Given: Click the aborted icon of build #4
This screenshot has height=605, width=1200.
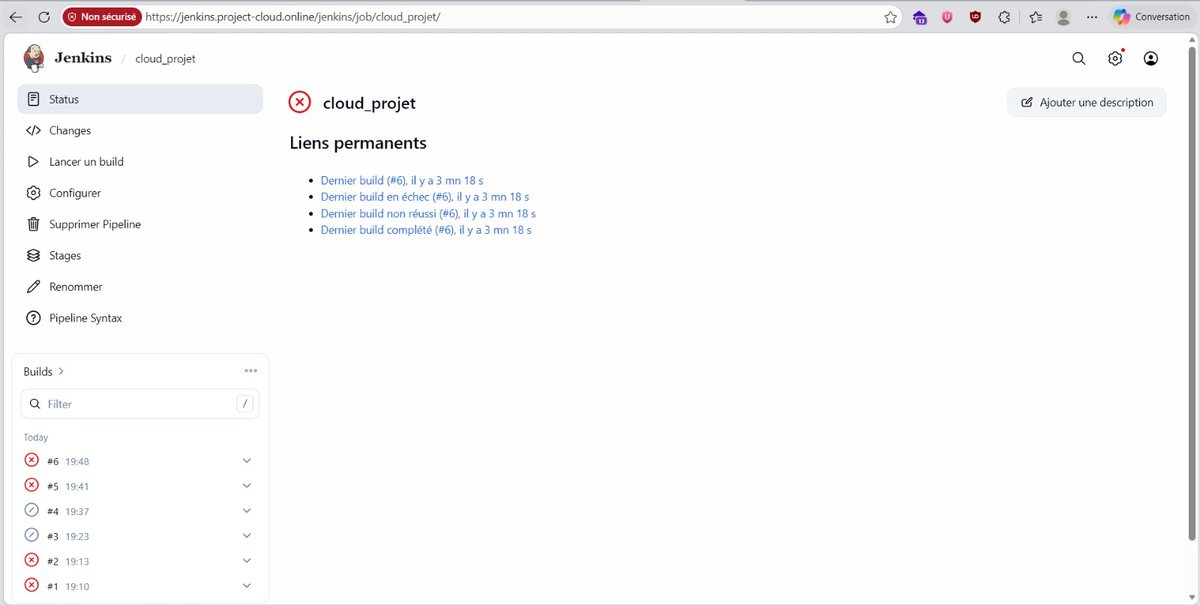Looking at the screenshot, I should pyautogui.click(x=31, y=511).
